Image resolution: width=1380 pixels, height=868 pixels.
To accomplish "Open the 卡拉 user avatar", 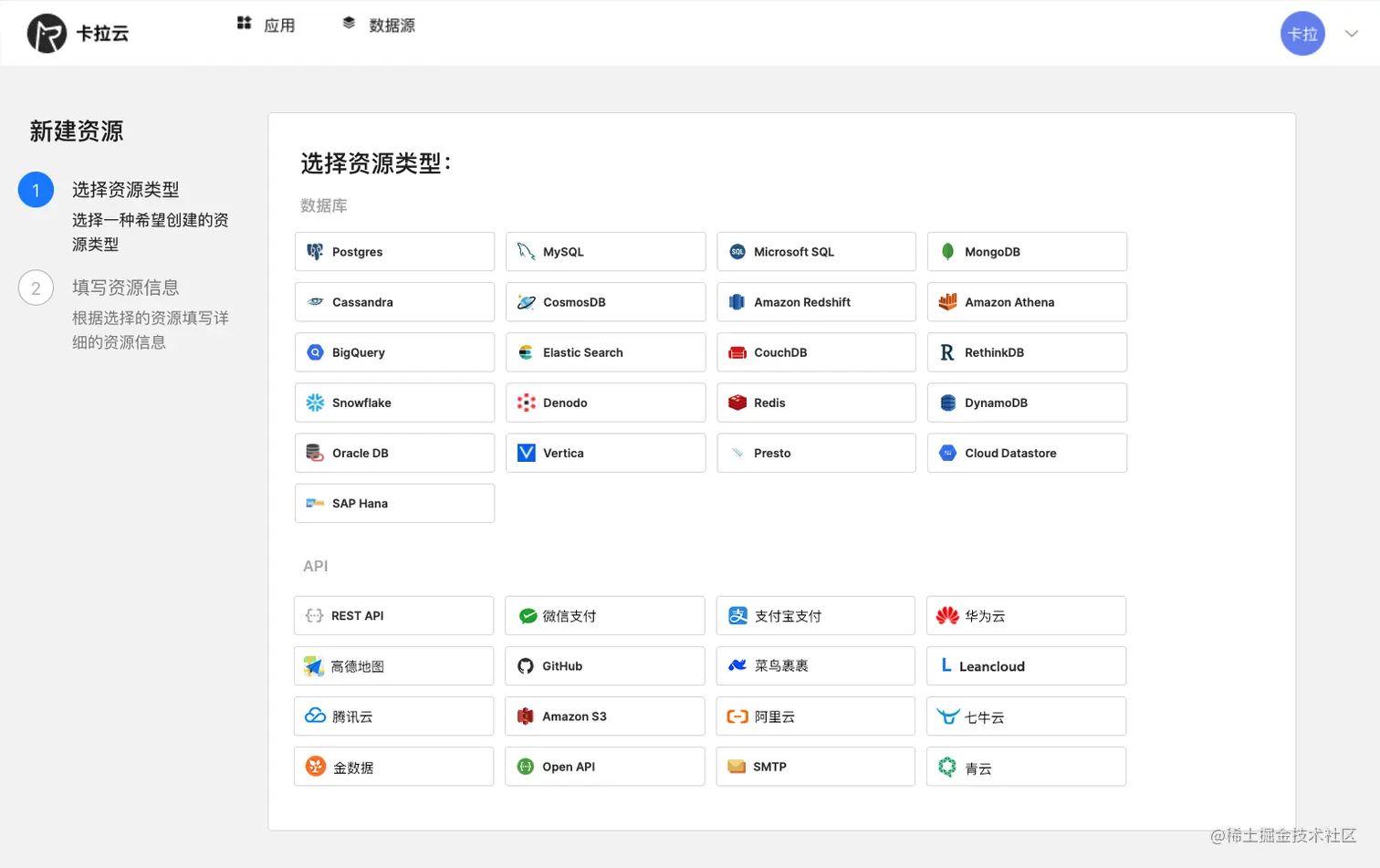I will [x=1302, y=33].
